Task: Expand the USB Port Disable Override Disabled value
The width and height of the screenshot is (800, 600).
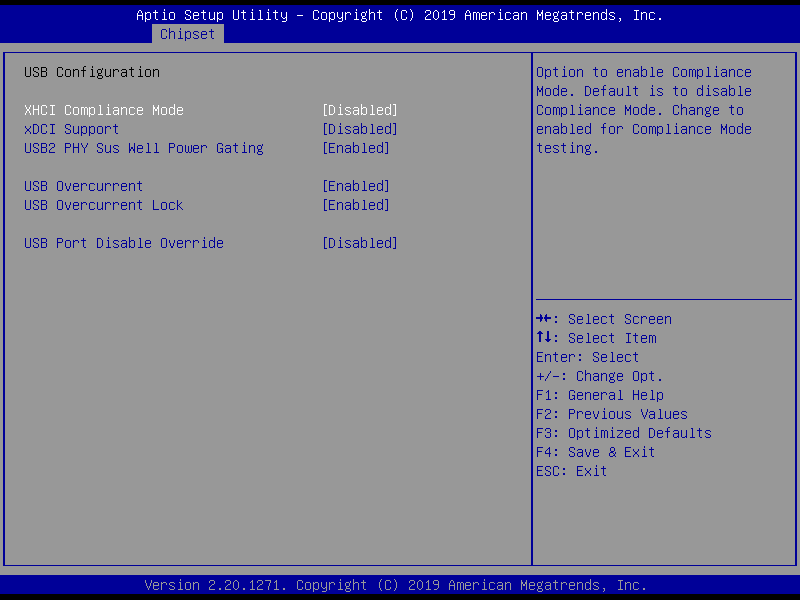Action: point(360,243)
